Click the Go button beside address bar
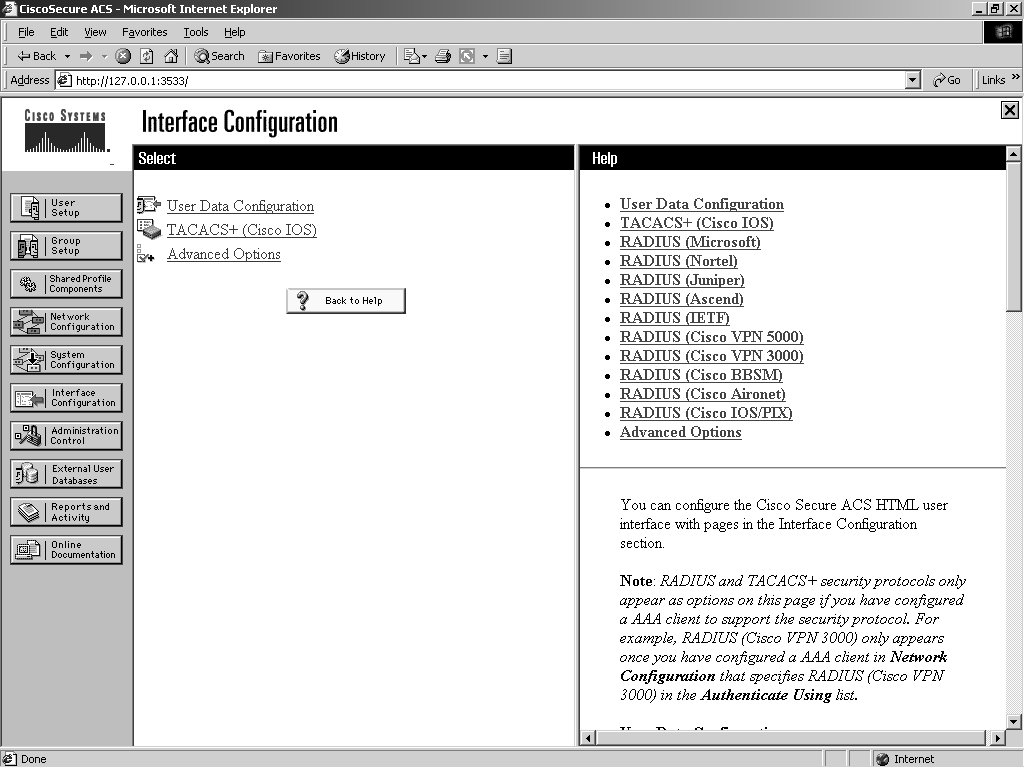The width and height of the screenshot is (1024, 768). coord(946,80)
